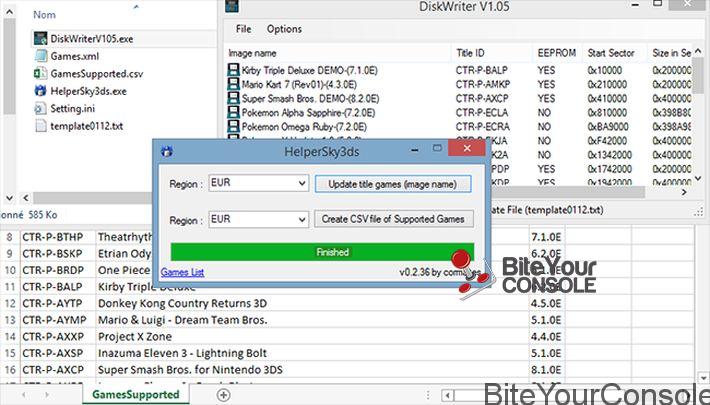Open the Games List link

182,272
